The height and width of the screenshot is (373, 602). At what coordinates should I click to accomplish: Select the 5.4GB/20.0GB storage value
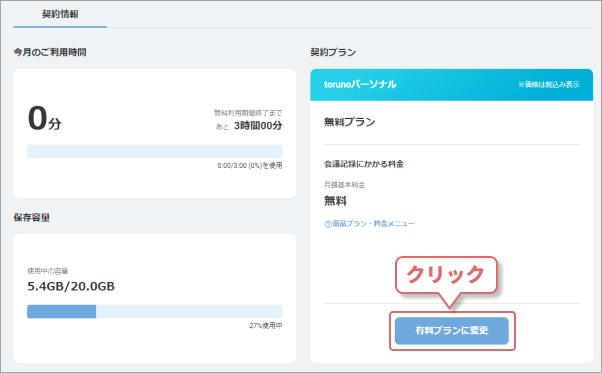tap(71, 286)
